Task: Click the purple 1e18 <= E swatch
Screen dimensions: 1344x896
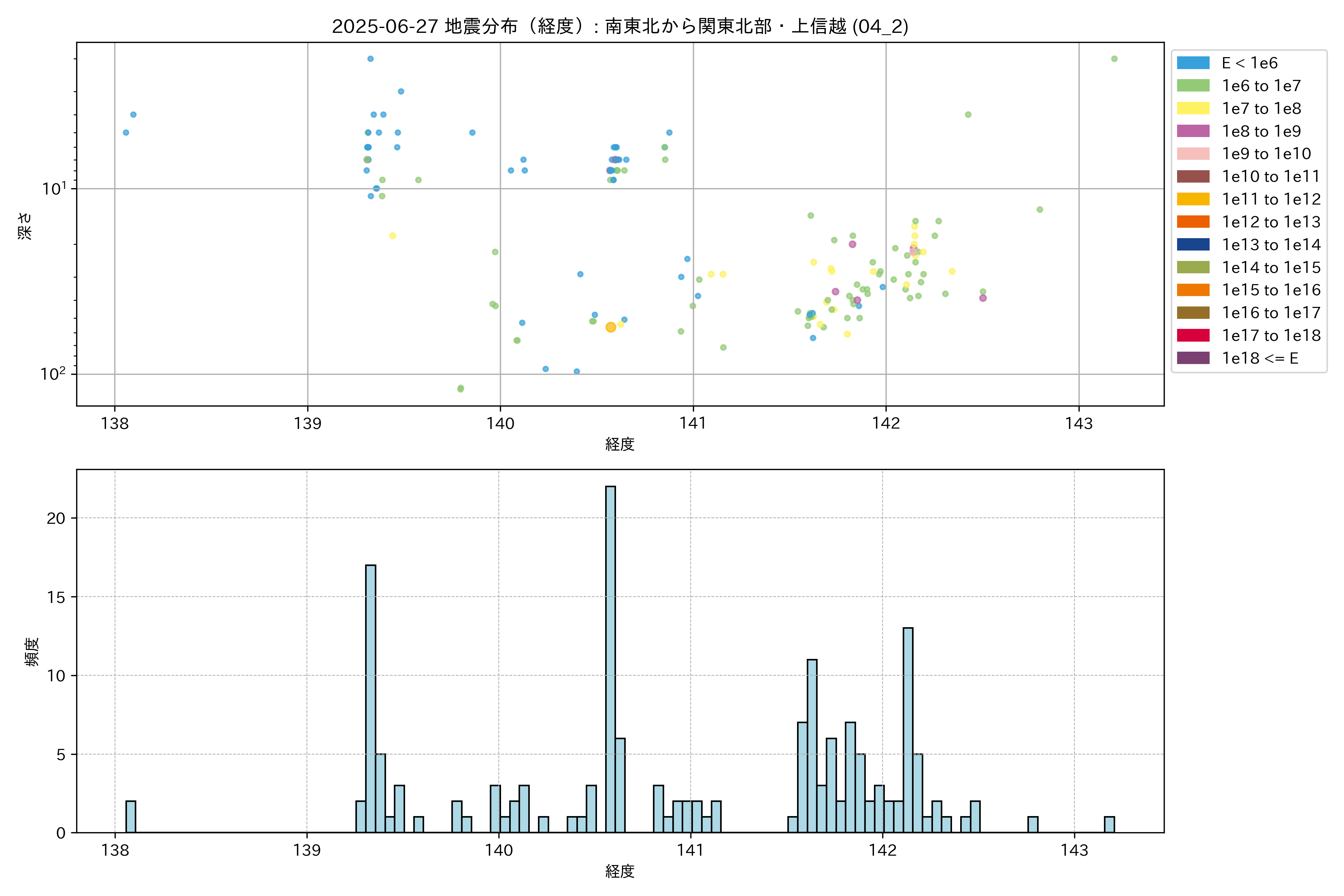Action: point(1192,358)
